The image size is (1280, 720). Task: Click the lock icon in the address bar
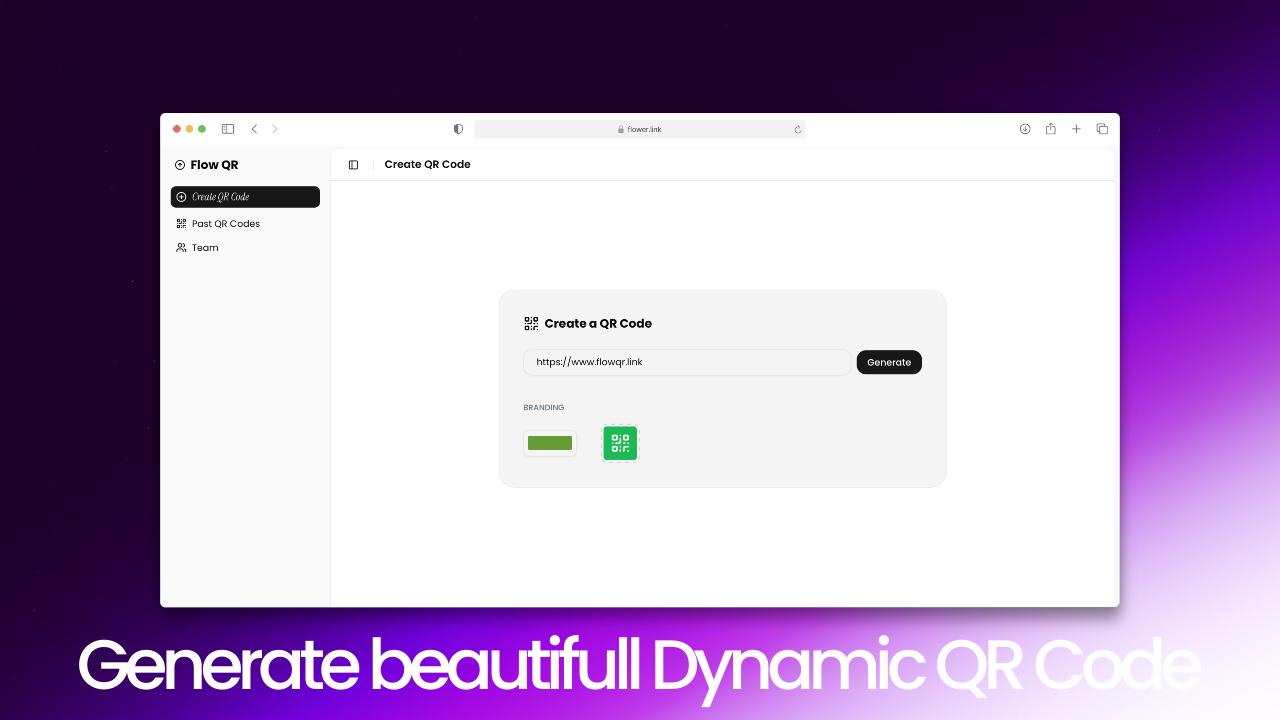[621, 129]
